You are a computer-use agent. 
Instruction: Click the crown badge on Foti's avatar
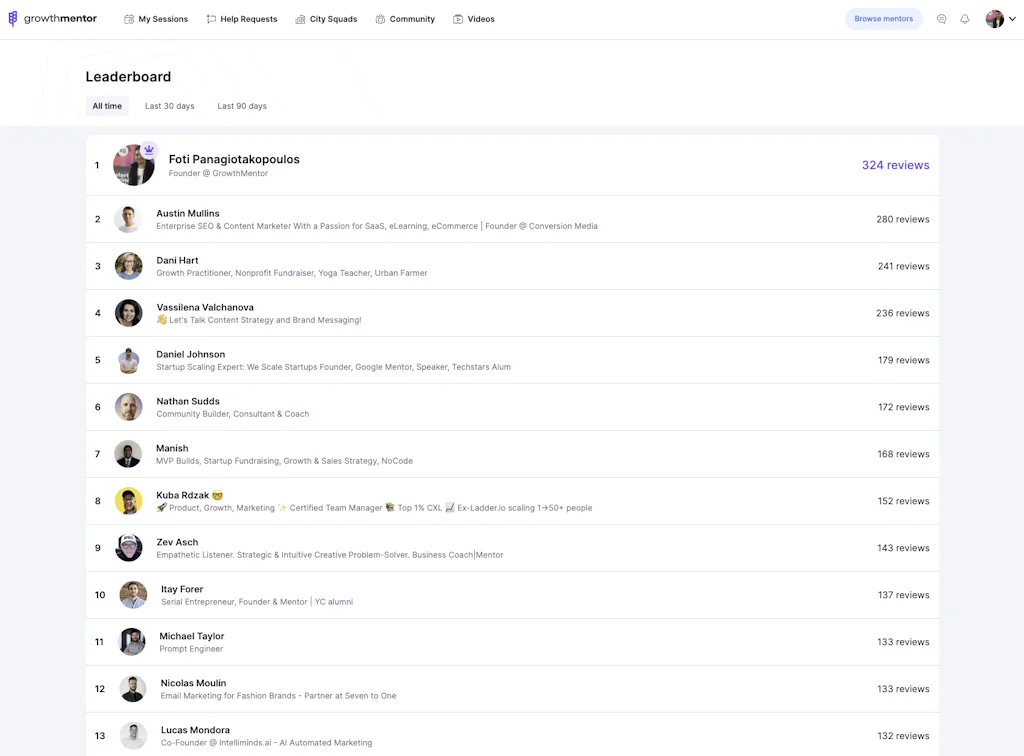coord(149,147)
